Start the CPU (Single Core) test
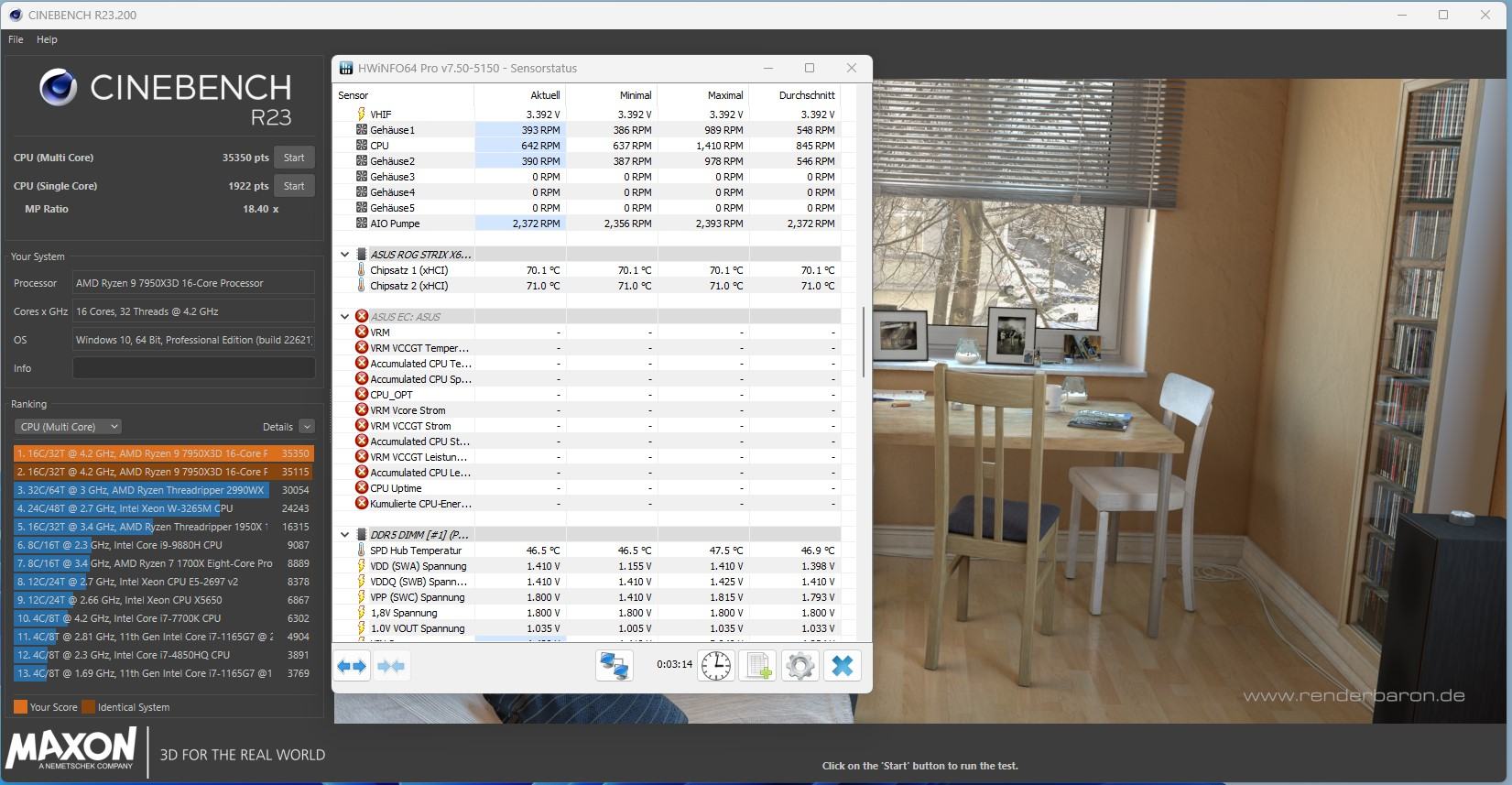 tap(294, 186)
